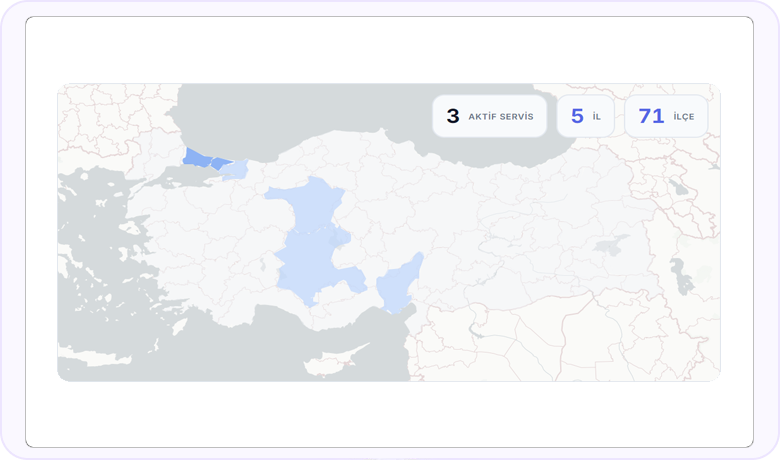Click the bold number 3 in stats
The height and width of the screenshot is (460, 780).
point(453,116)
